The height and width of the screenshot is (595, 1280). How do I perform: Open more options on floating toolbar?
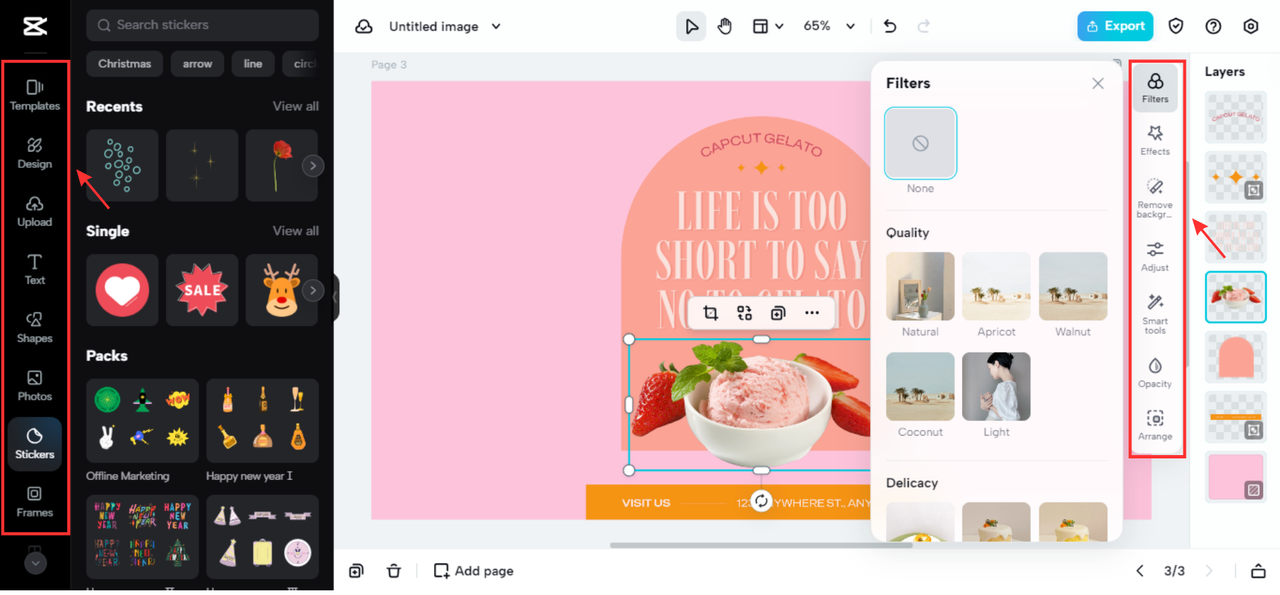812,313
